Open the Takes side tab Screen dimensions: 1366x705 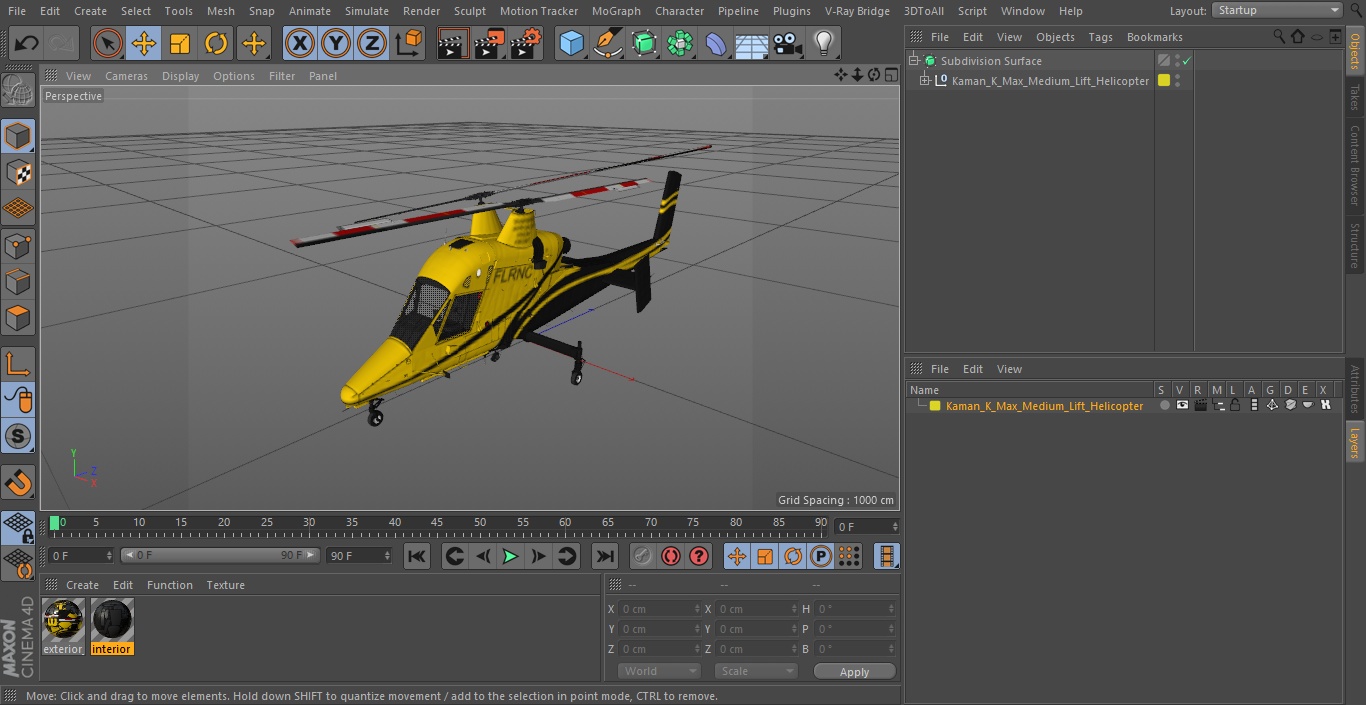click(x=1355, y=97)
